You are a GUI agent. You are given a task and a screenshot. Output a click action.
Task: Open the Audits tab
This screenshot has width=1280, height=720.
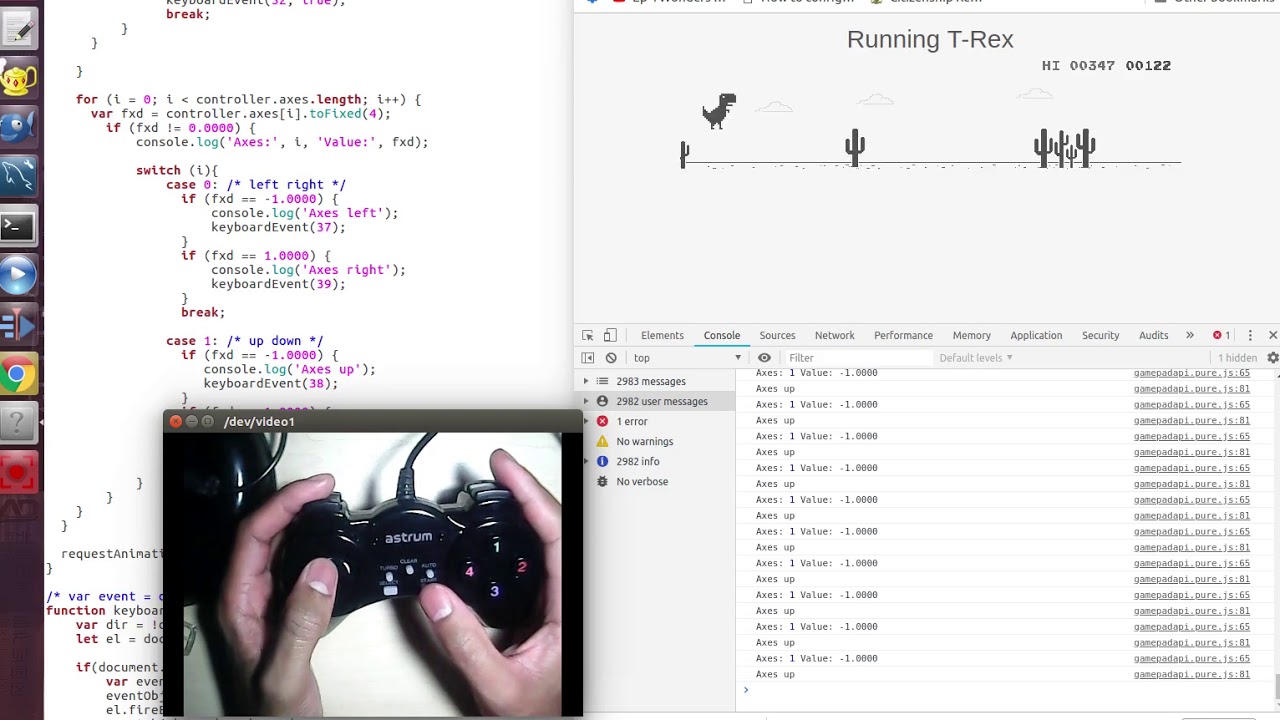[x=1153, y=335]
